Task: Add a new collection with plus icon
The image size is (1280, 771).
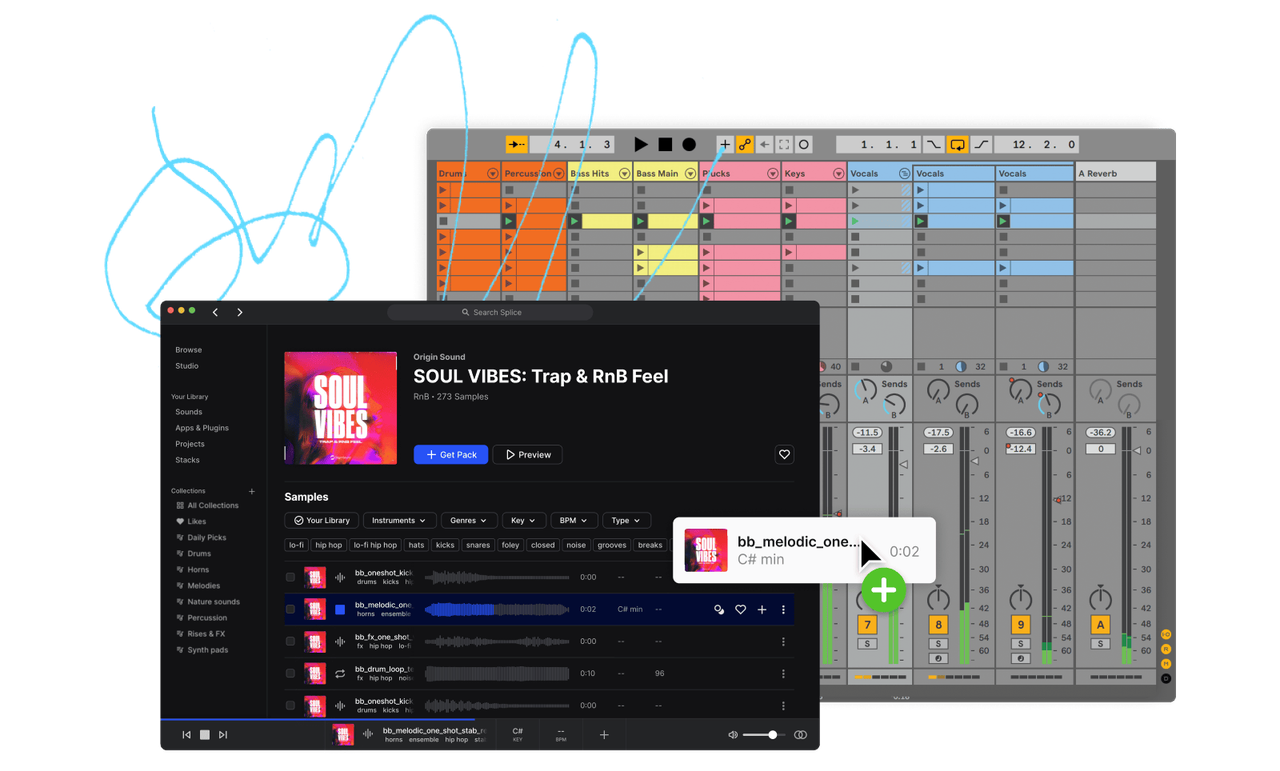Action: (x=252, y=491)
